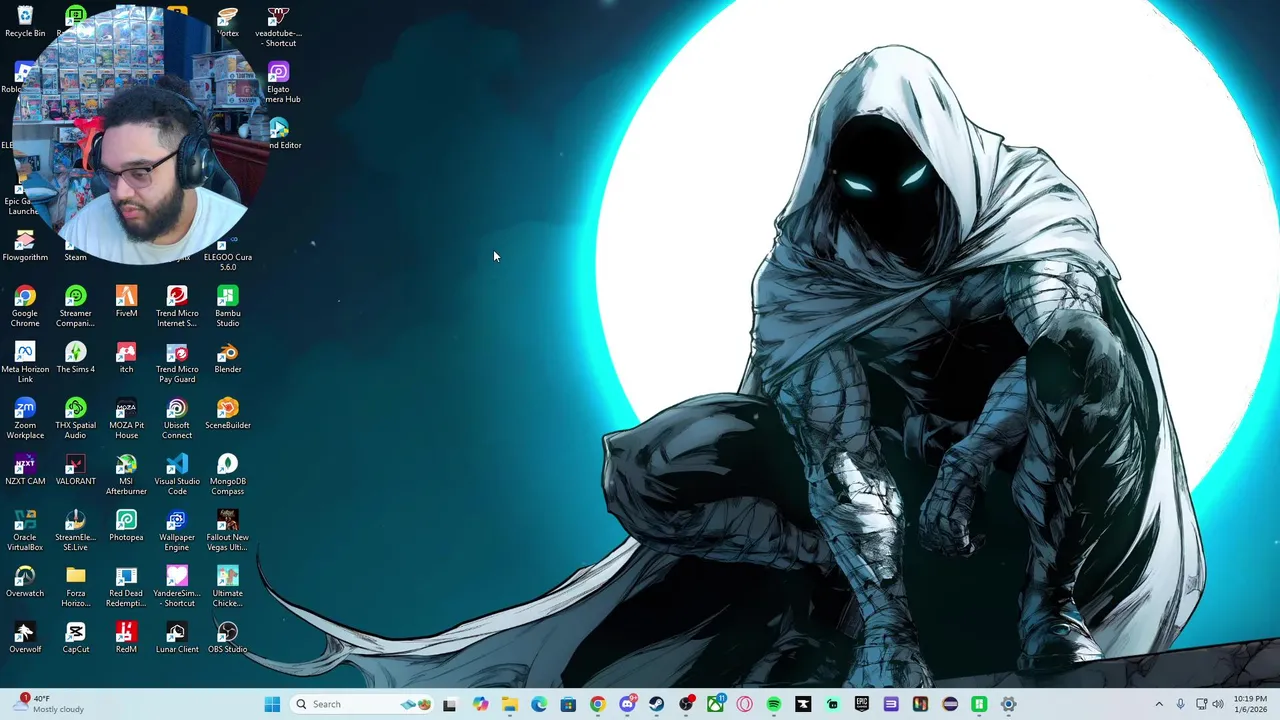1280x720 pixels.
Task: Select the RedM desktop icon
Action: point(126,637)
